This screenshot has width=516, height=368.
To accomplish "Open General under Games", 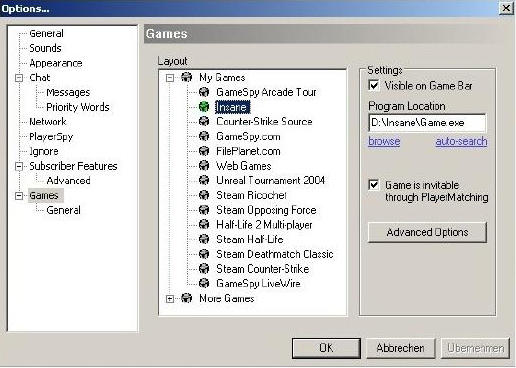I will coord(63,210).
